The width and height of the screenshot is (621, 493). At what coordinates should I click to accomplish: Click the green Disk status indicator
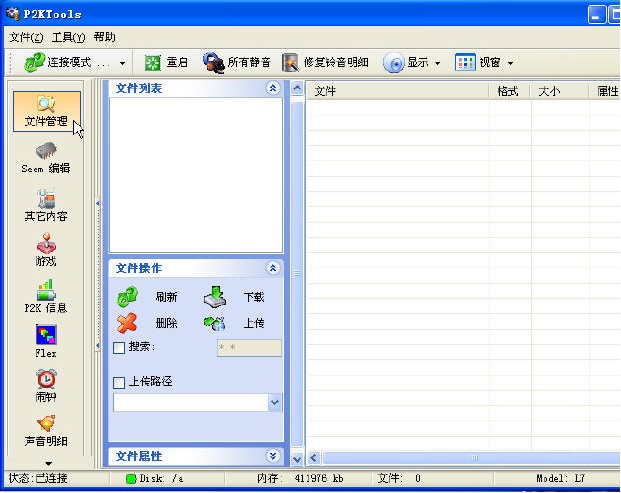(131, 479)
